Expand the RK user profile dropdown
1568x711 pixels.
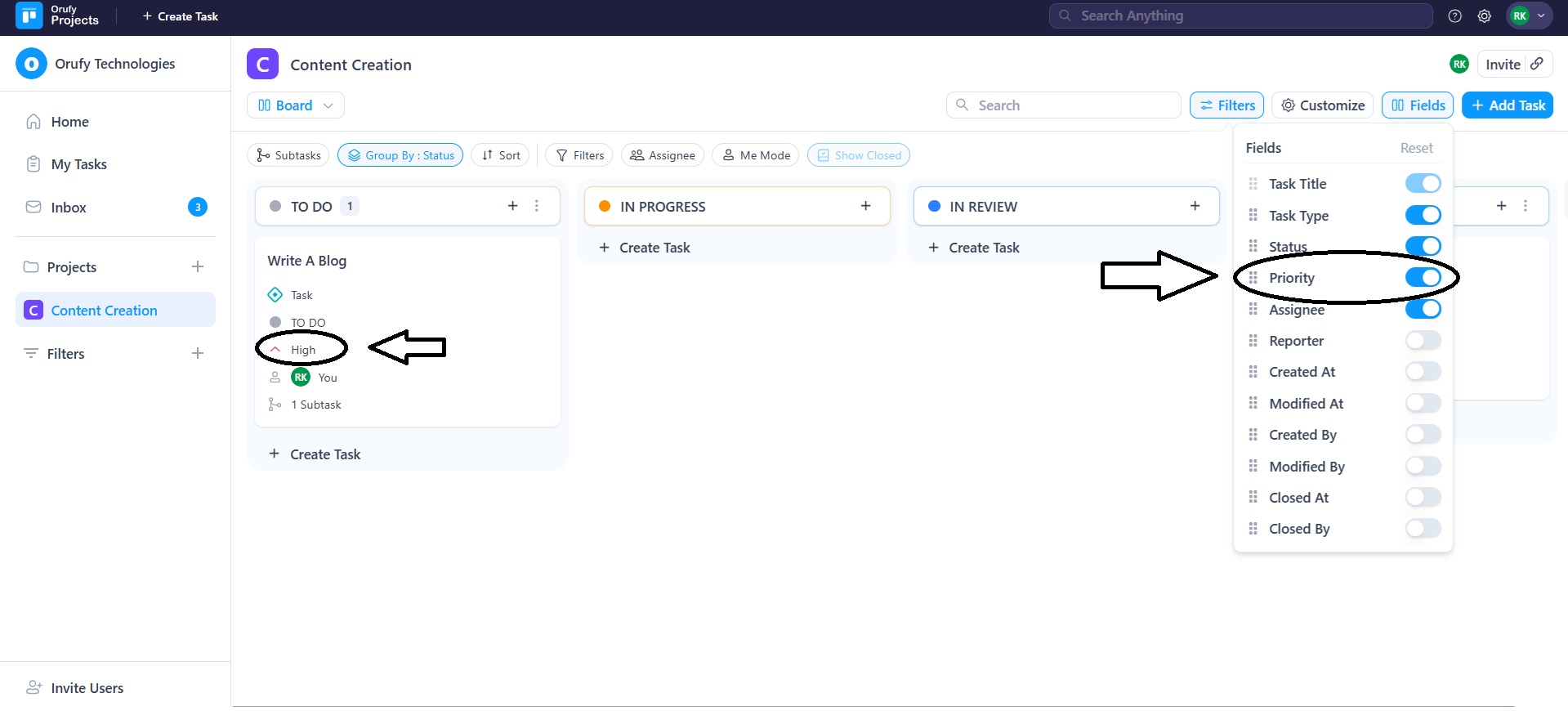point(1529,16)
